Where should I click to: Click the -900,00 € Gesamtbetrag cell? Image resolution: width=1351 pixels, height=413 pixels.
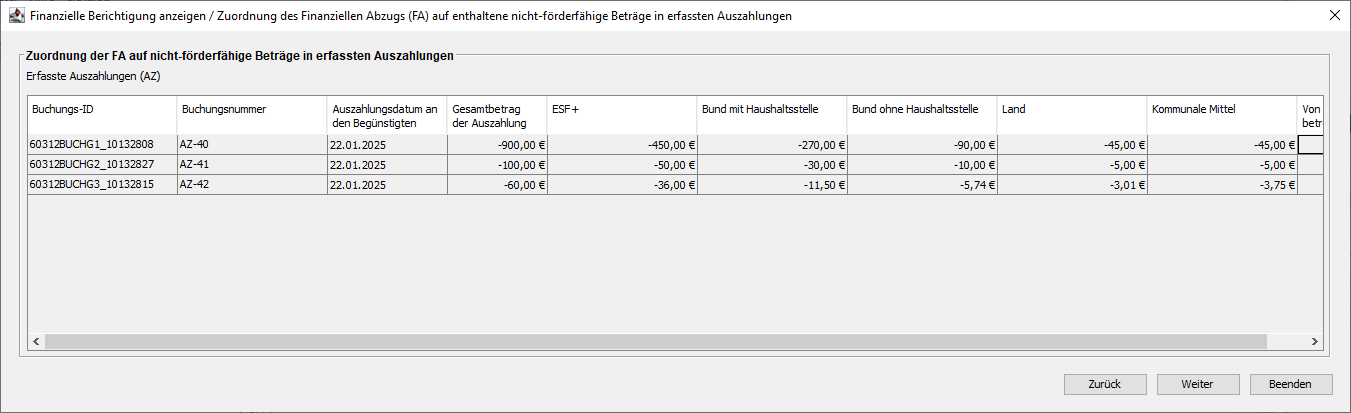tap(497, 145)
